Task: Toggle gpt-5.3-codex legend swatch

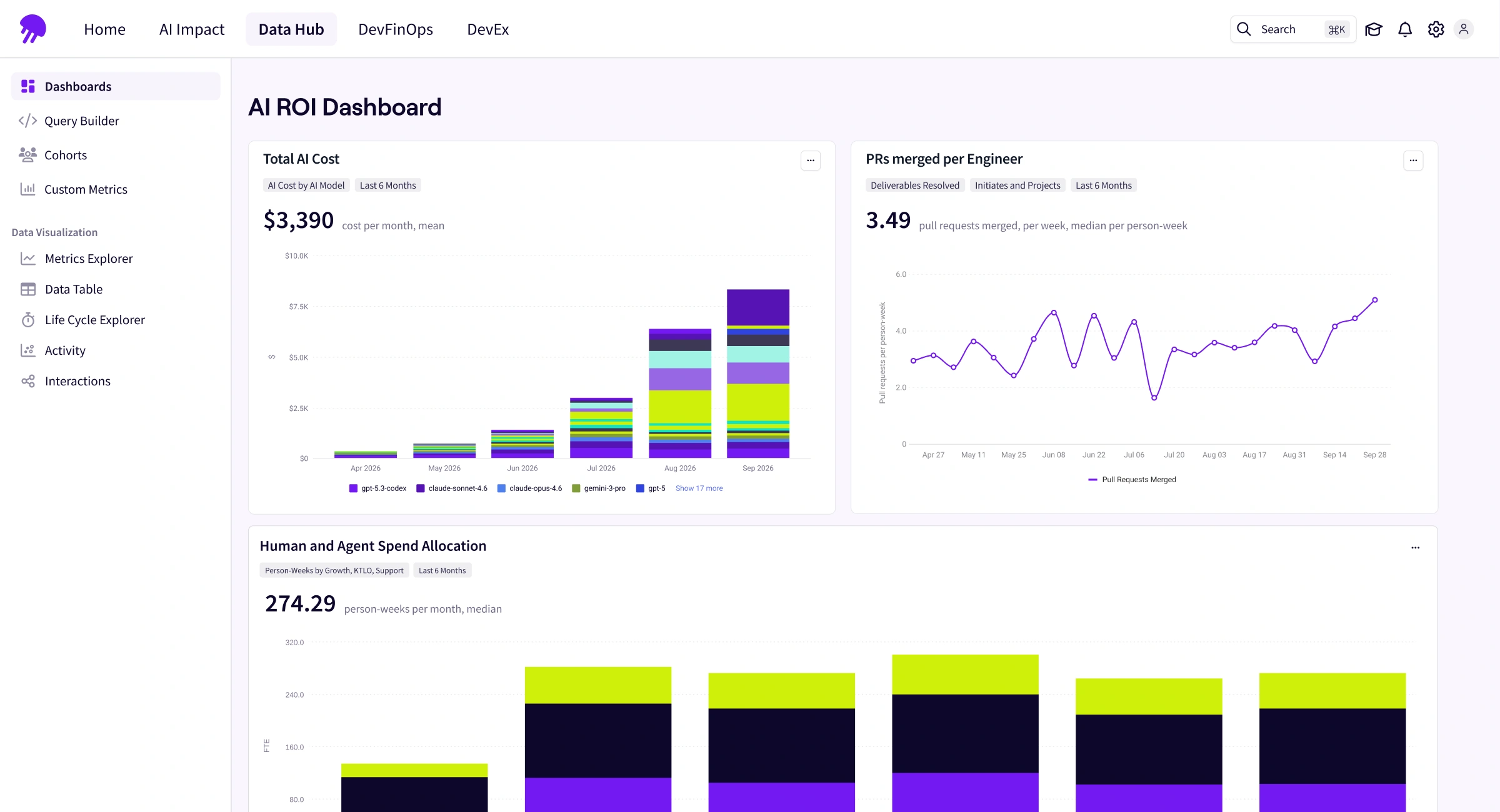Action: pos(353,488)
